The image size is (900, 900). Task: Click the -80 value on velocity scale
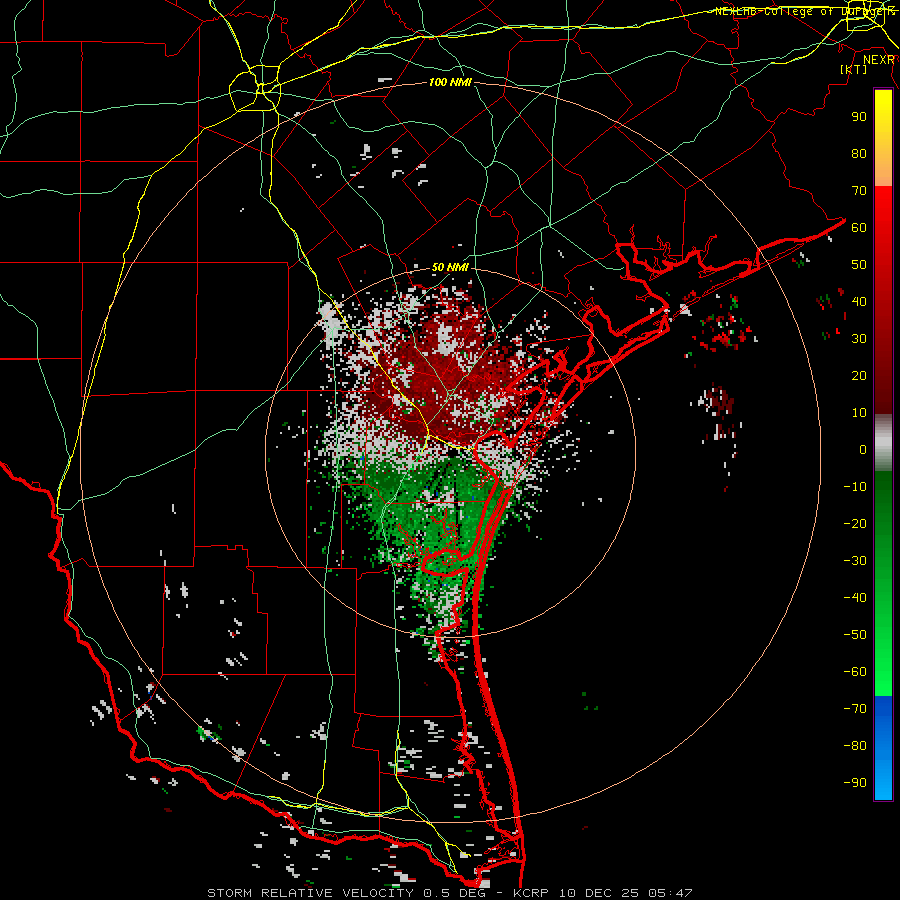tap(855, 746)
